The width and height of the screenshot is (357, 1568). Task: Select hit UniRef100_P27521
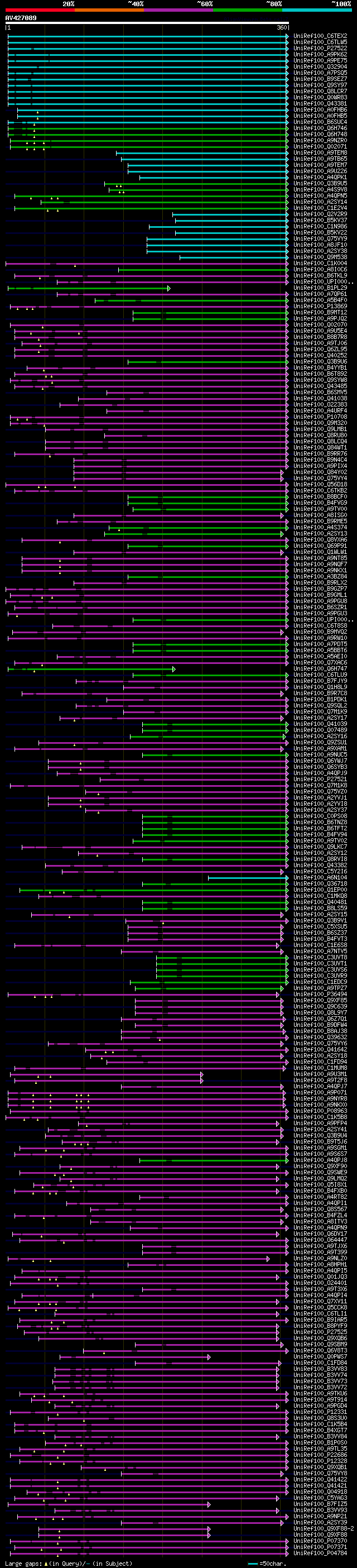pyautogui.click(x=321, y=779)
